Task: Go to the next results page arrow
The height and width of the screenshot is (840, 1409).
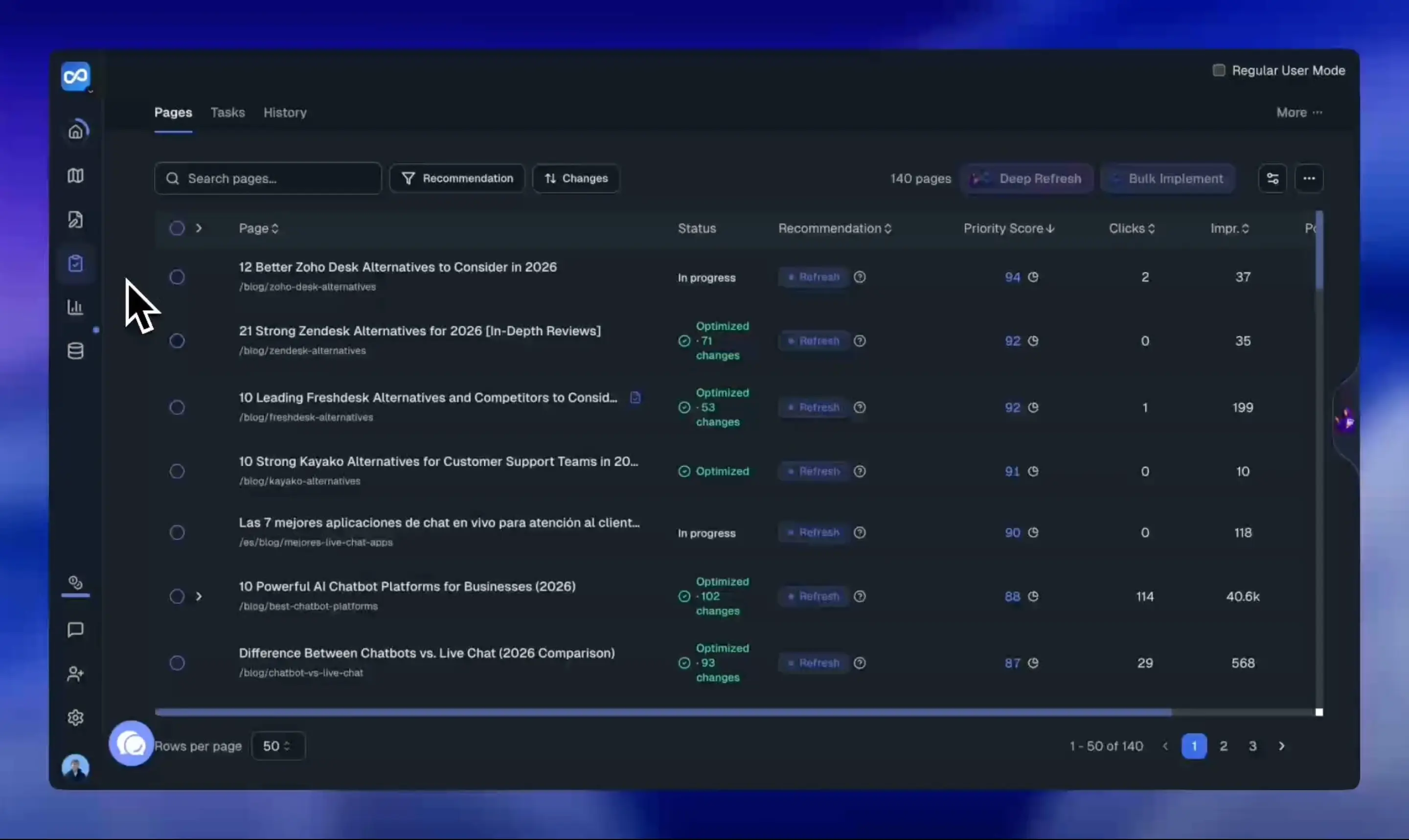Action: click(x=1282, y=746)
